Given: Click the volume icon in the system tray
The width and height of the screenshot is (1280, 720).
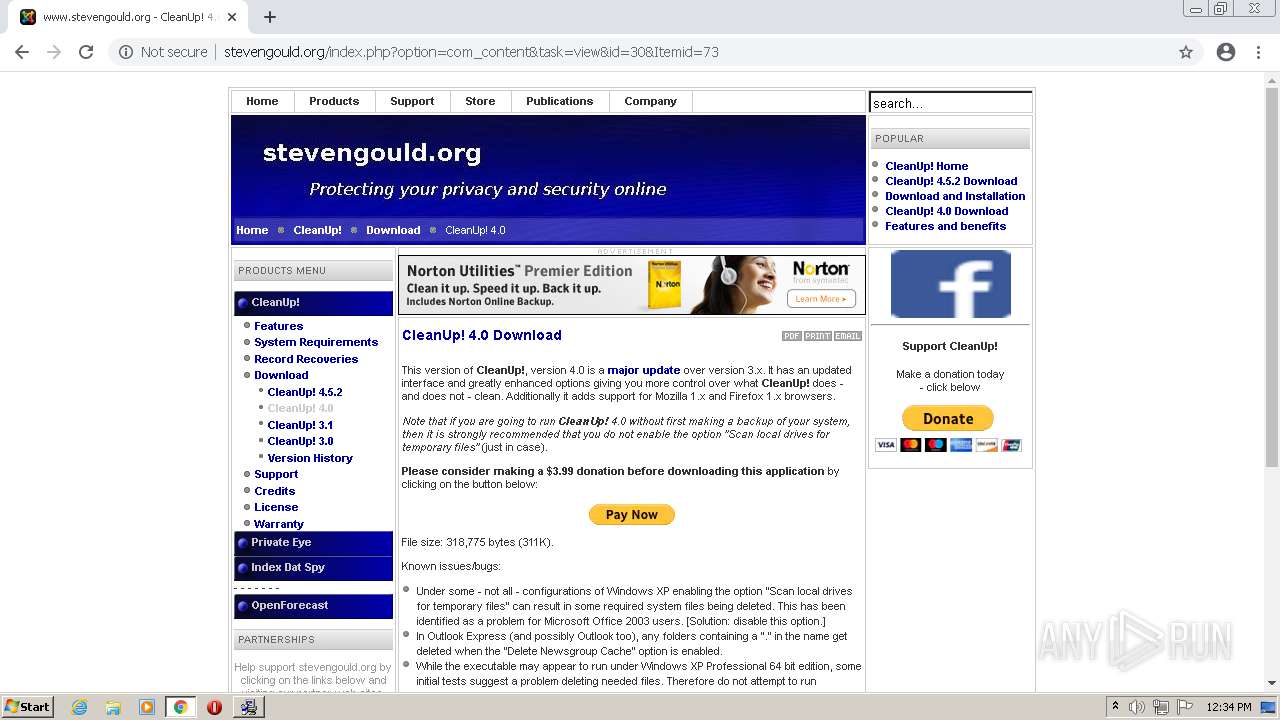Looking at the screenshot, I should point(1137,707).
